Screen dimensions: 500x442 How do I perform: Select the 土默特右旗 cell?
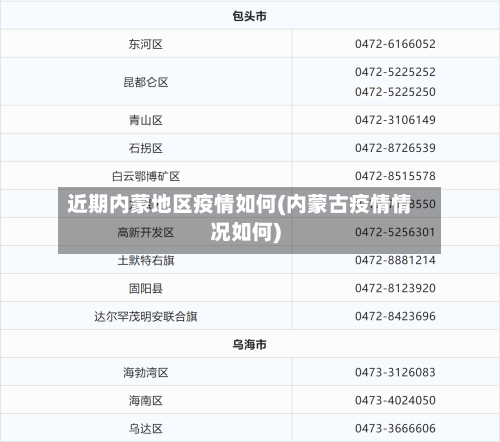146,260
